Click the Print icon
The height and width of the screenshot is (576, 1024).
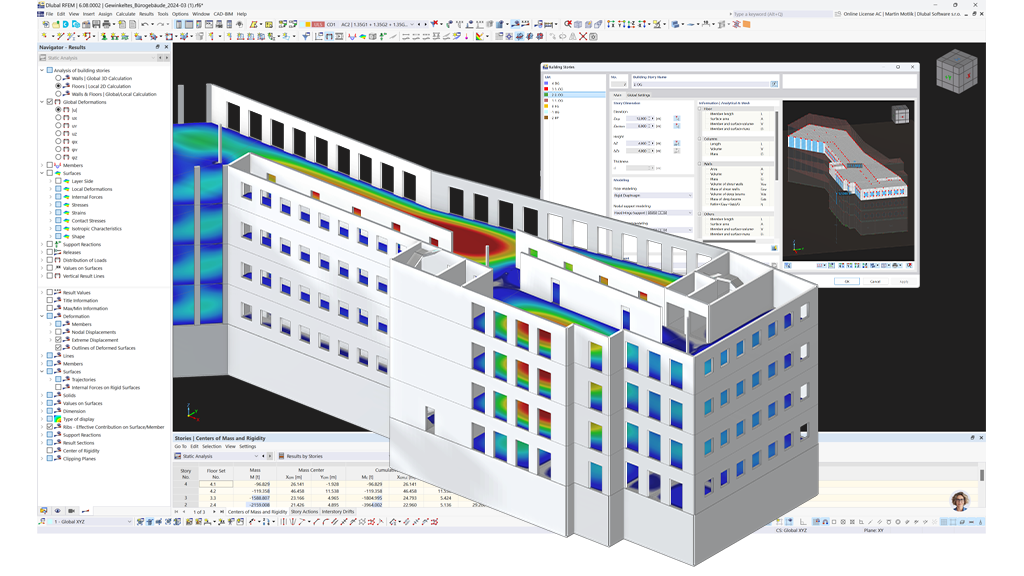[106, 23]
